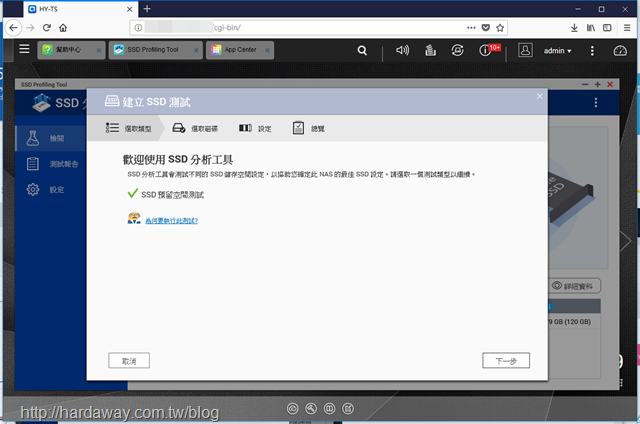The image size is (640, 424).
Task: Switch to the App Center taskbar tab
Action: tap(240, 50)
